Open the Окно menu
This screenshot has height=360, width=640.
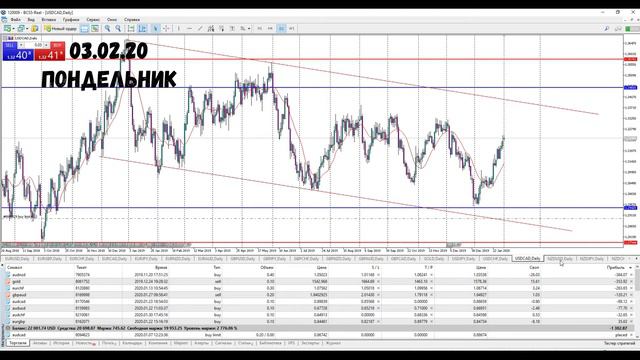pos(112,20)
